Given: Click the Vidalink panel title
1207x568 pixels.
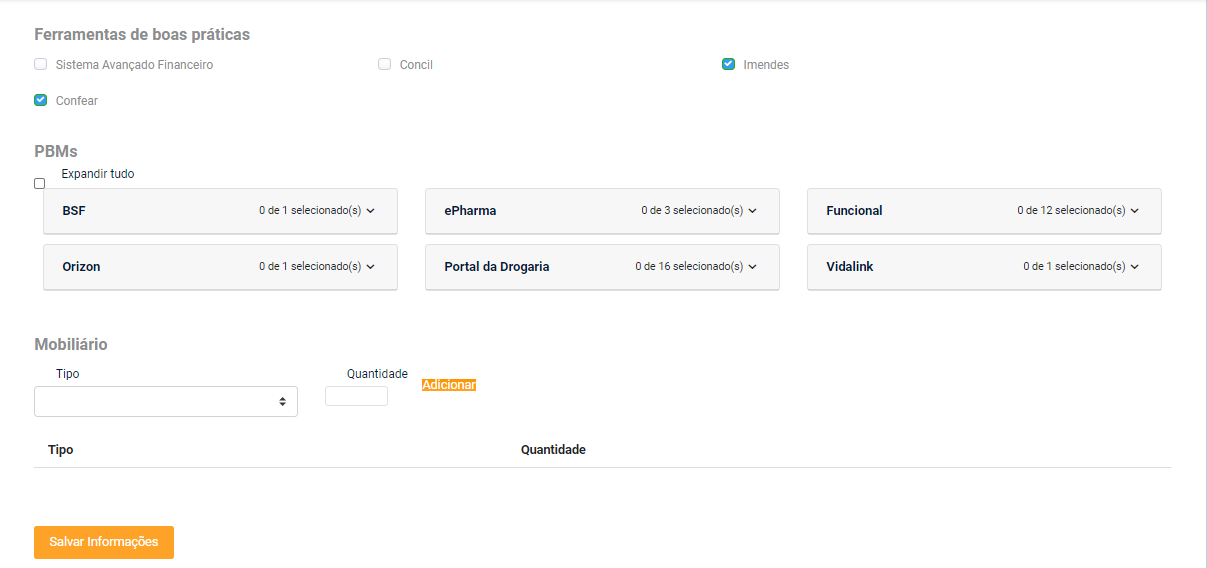Looking at the screenshot, I should coord(849,267).
